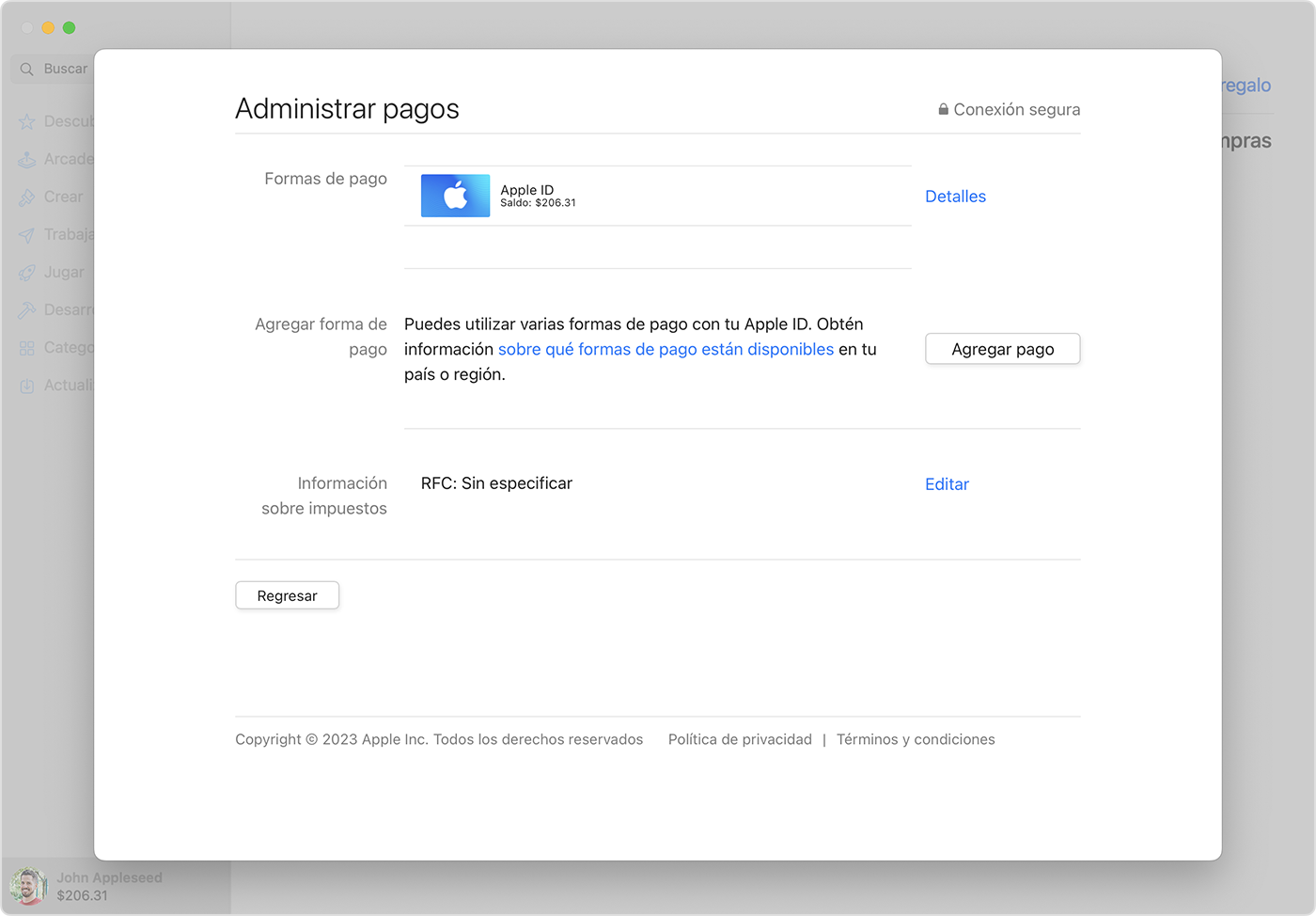Open Detalles for Apple ID payment
1316x916 pixels.
pos(955,197)
